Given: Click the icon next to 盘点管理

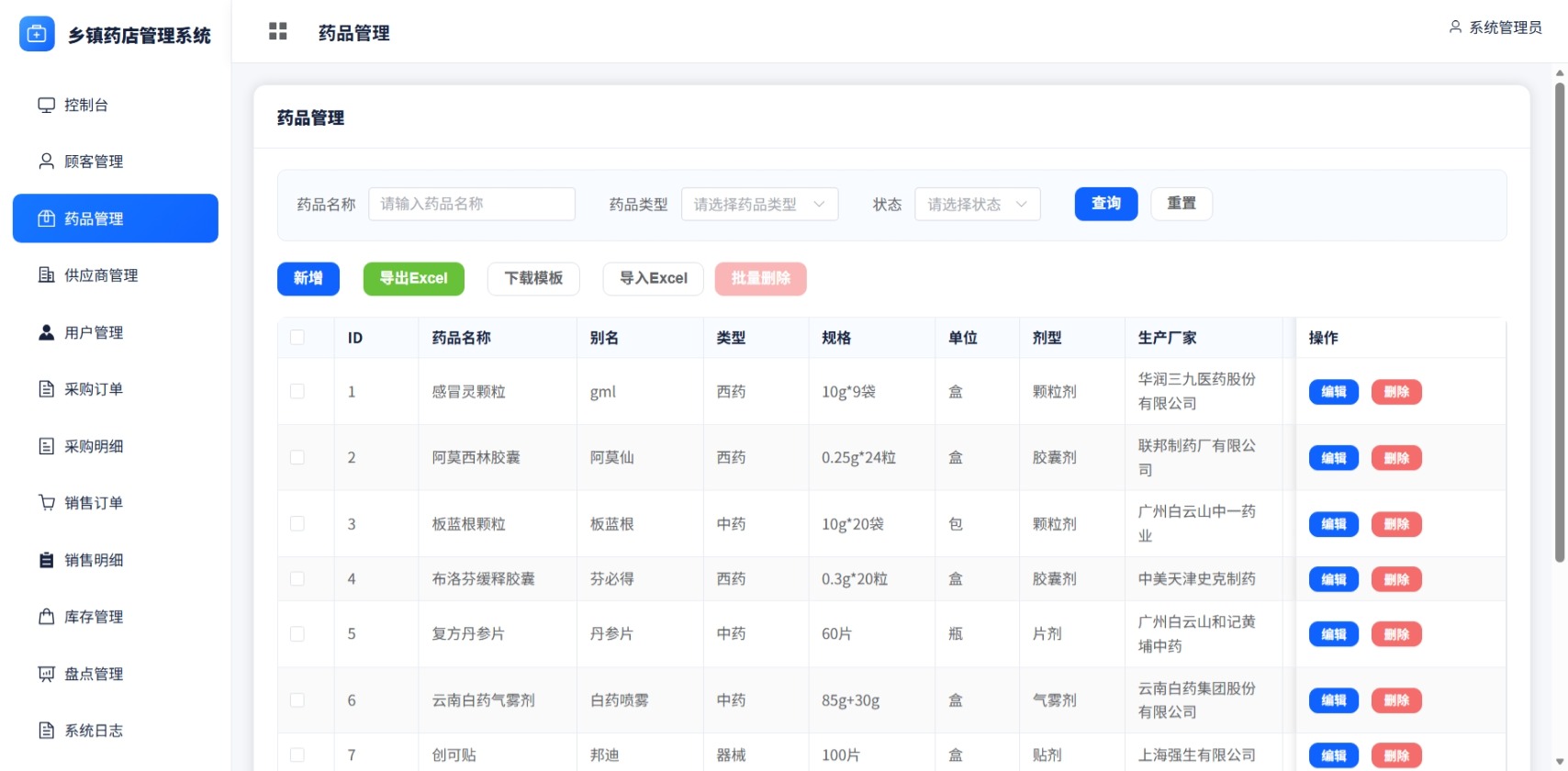Looking at the screenshot, I should [46, 674].
